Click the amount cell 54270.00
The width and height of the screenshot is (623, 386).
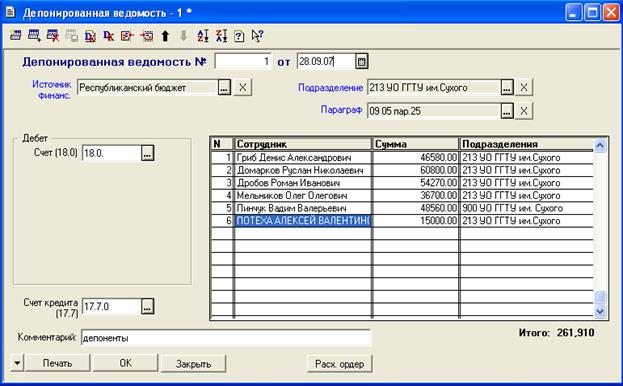click(x=416, y=183)
